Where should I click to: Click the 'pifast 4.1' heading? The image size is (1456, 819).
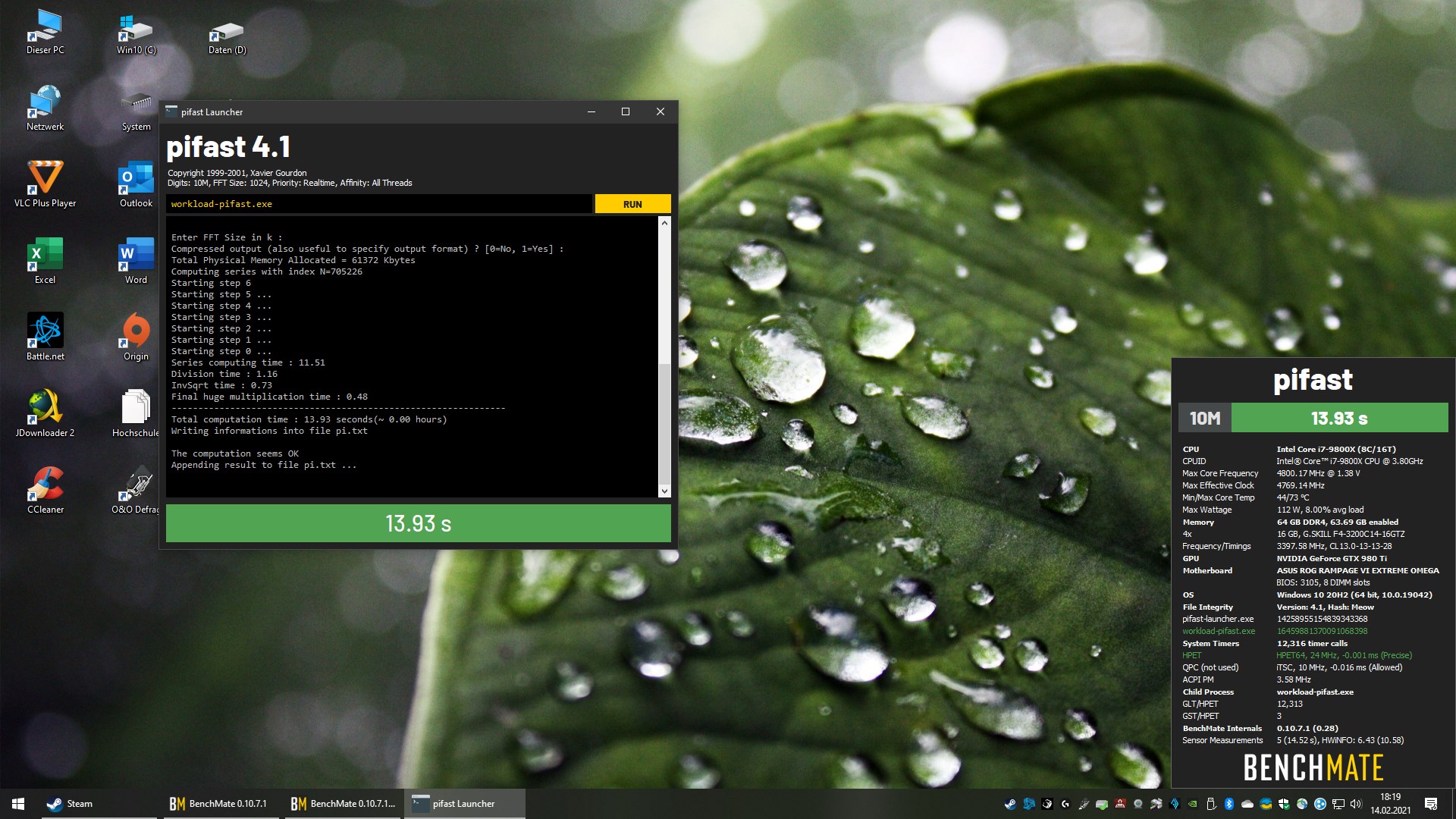click(228, 147)
